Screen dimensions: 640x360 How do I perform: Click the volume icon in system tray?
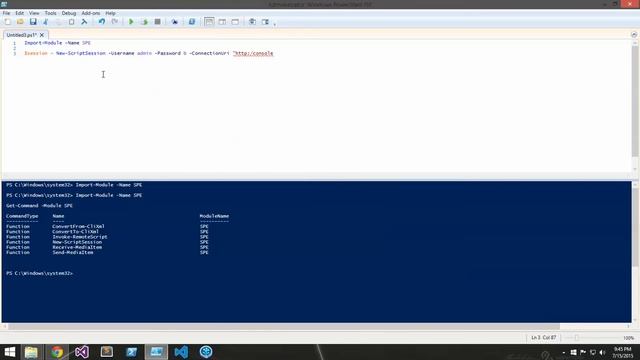point(602,352)
